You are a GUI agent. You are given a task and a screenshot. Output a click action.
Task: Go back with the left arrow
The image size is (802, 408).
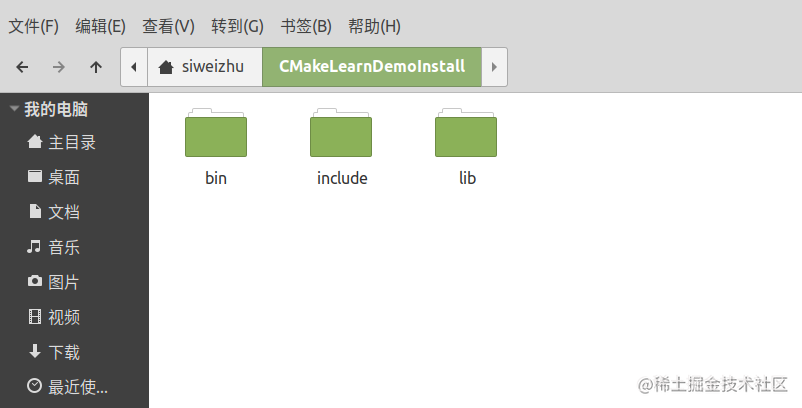click(22, 67)
